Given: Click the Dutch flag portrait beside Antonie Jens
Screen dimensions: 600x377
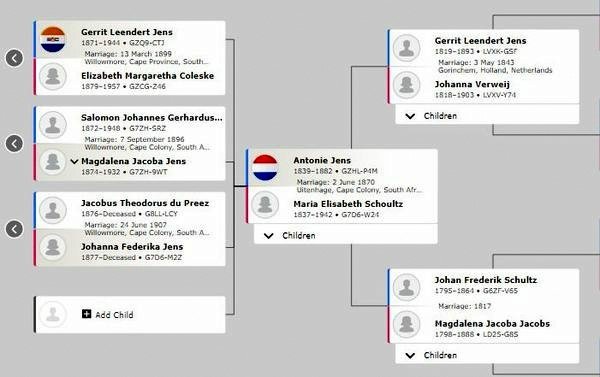Looking at the screenshot, I should point(265,168).
